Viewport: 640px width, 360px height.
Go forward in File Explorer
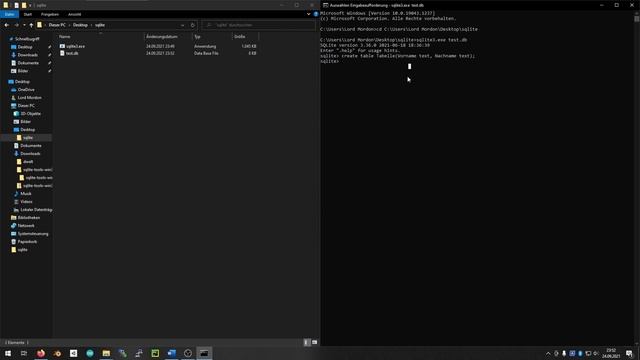[x=16, y=25]
